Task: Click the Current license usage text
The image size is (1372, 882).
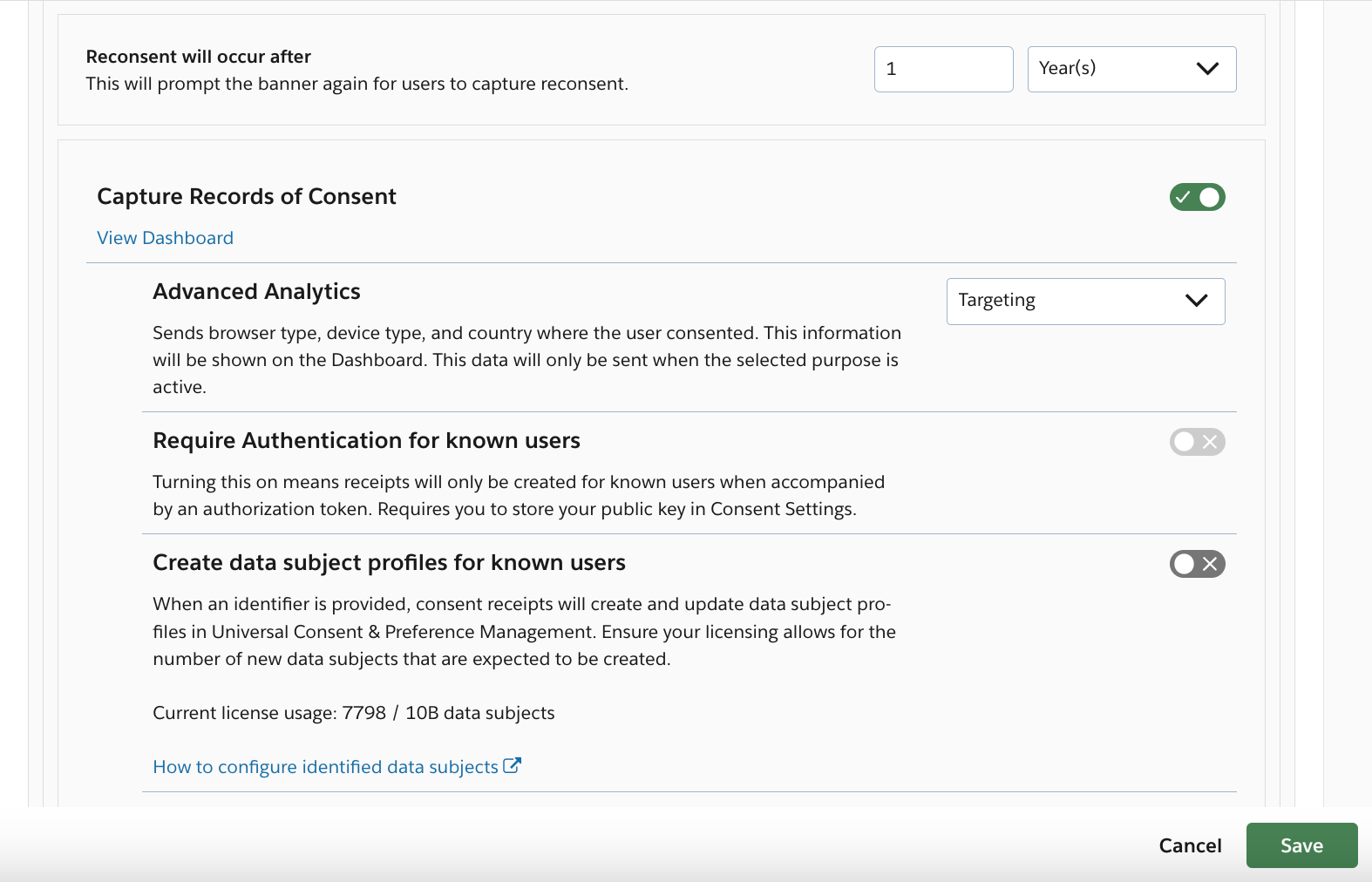Action: point(353,713)
